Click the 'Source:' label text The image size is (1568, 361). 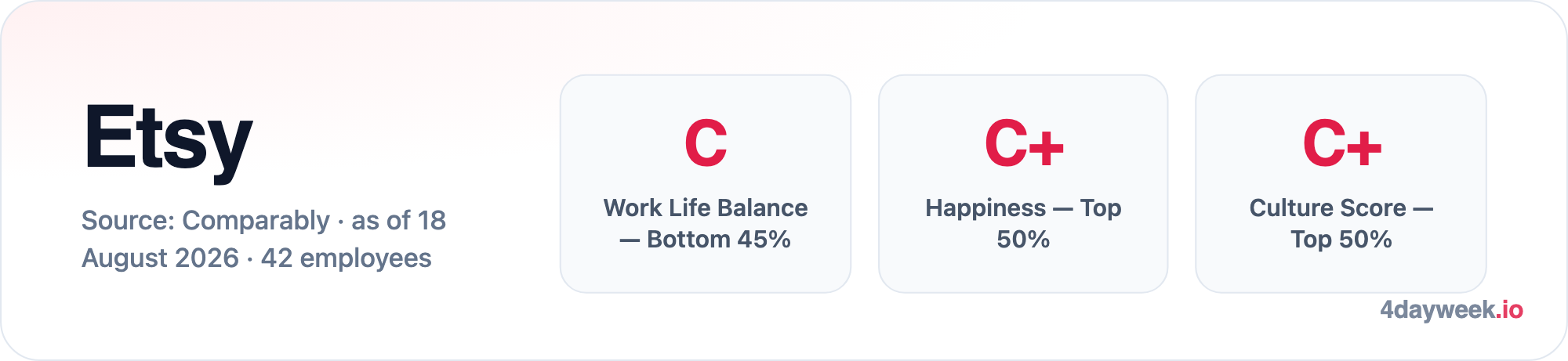point(129,221)
